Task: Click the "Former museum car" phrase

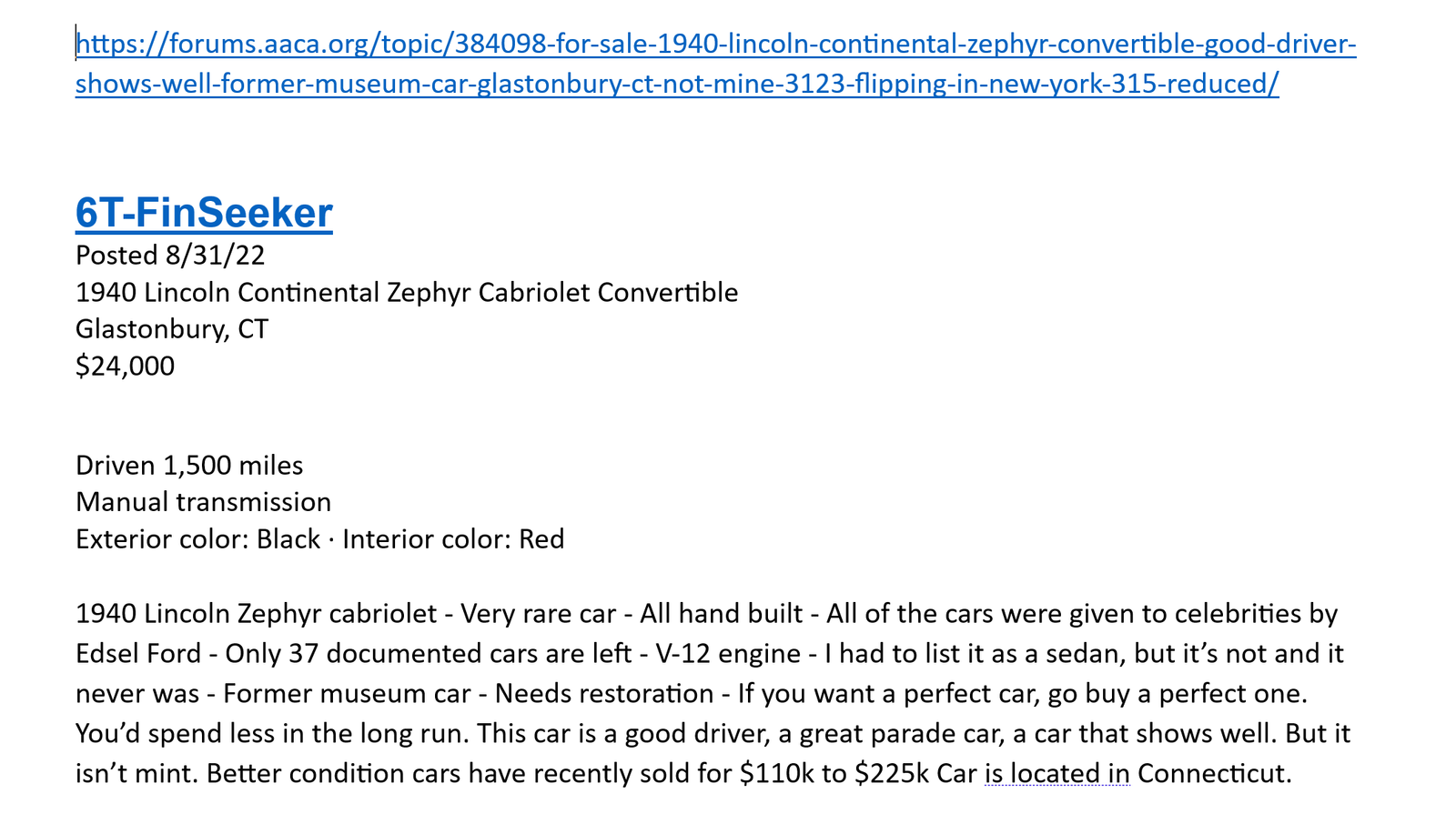Action: coord(346,694)
